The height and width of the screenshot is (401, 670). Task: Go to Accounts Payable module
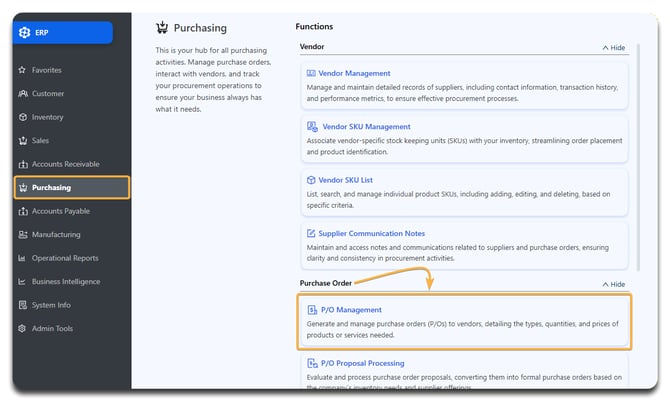[61, 211]
